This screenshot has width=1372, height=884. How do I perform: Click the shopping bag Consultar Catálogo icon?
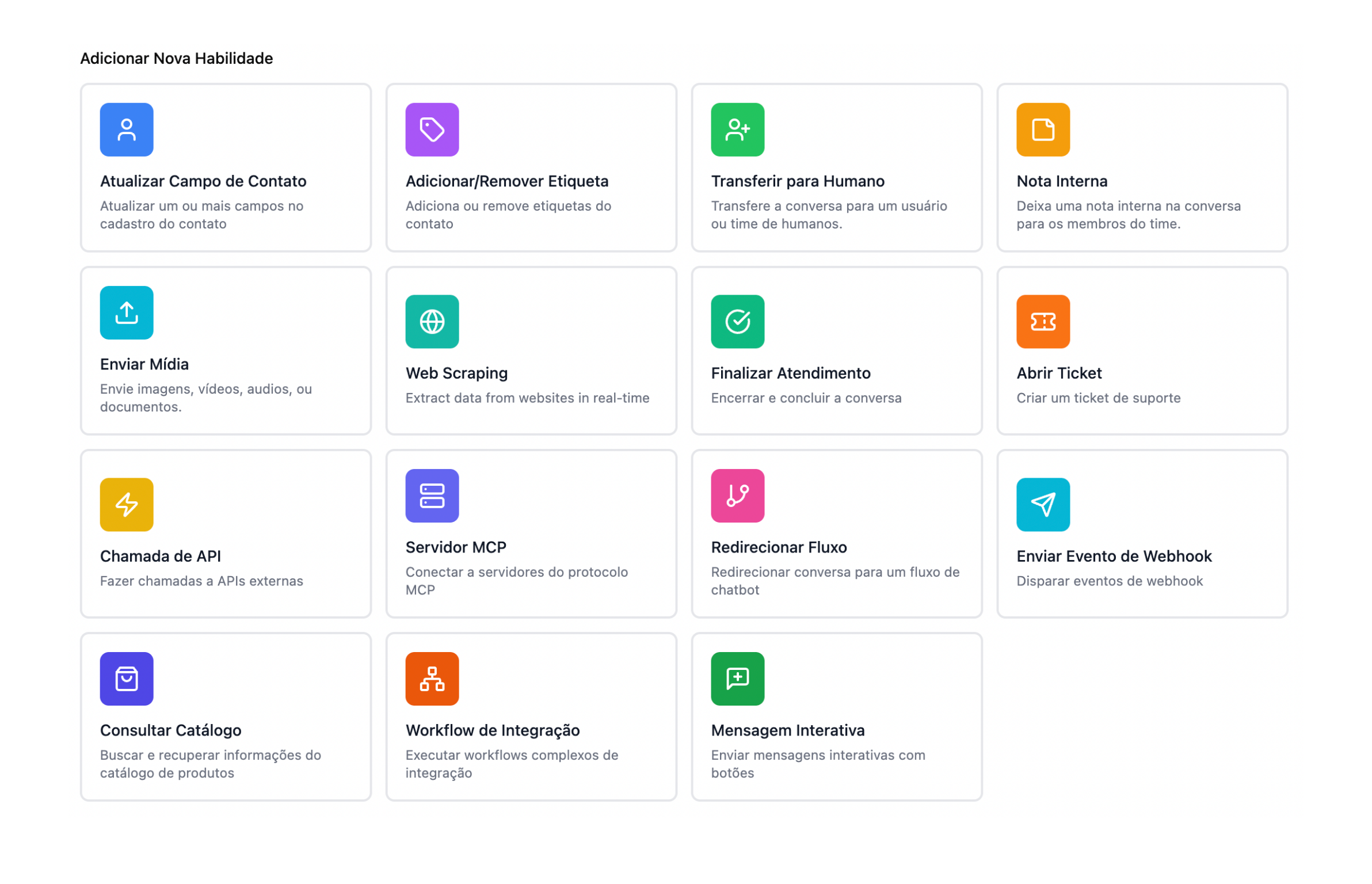point(127,679)
